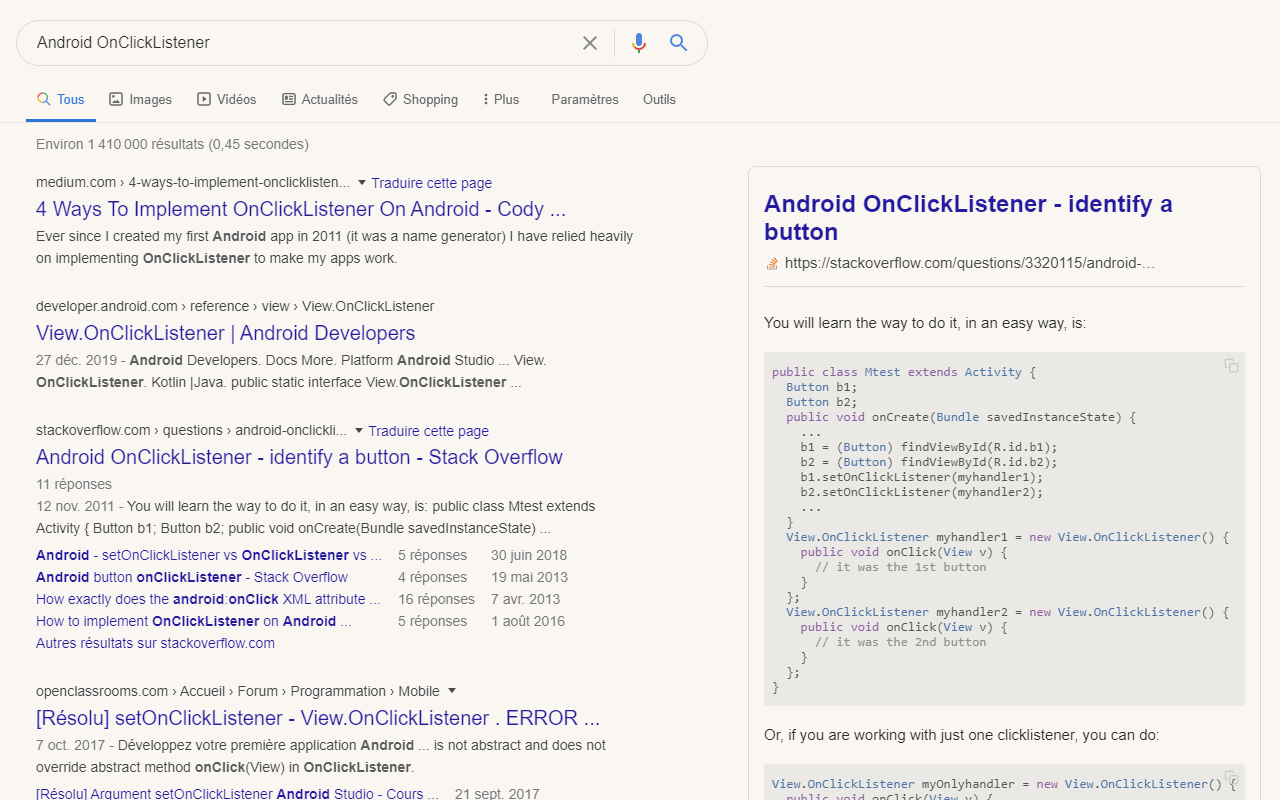1280x800 pixels.
Task: Open the dropdown arrow after medium.com breadcrumb
Action: tap(361, 182)
